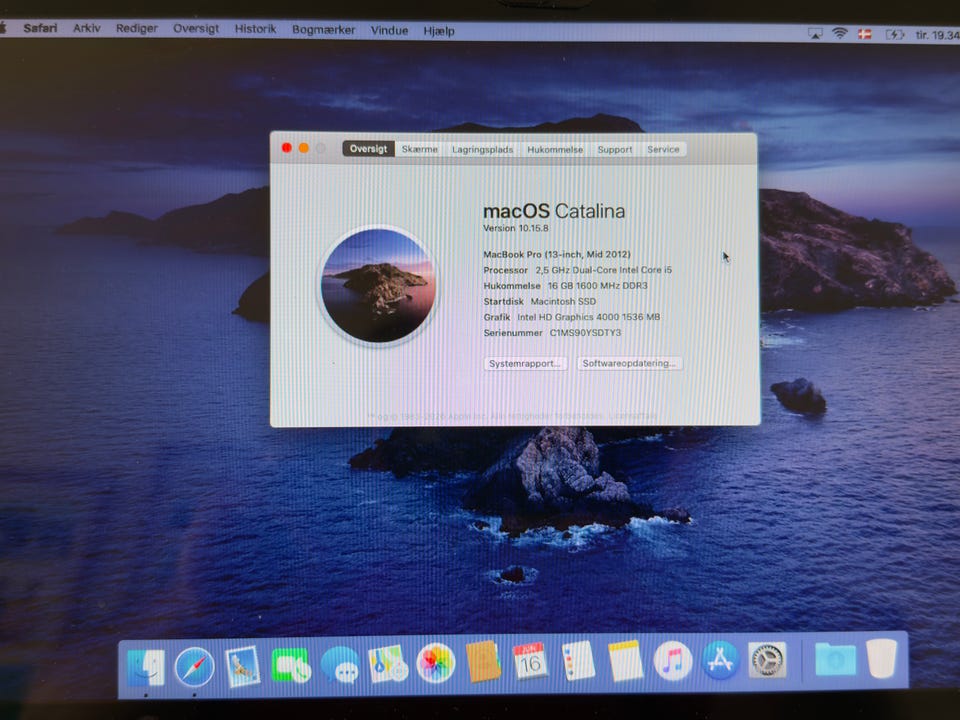Open the Messages app icon

340,665
